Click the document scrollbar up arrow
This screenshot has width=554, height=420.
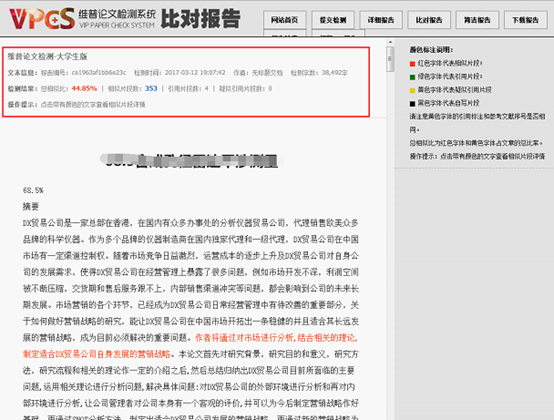[390, 42]
